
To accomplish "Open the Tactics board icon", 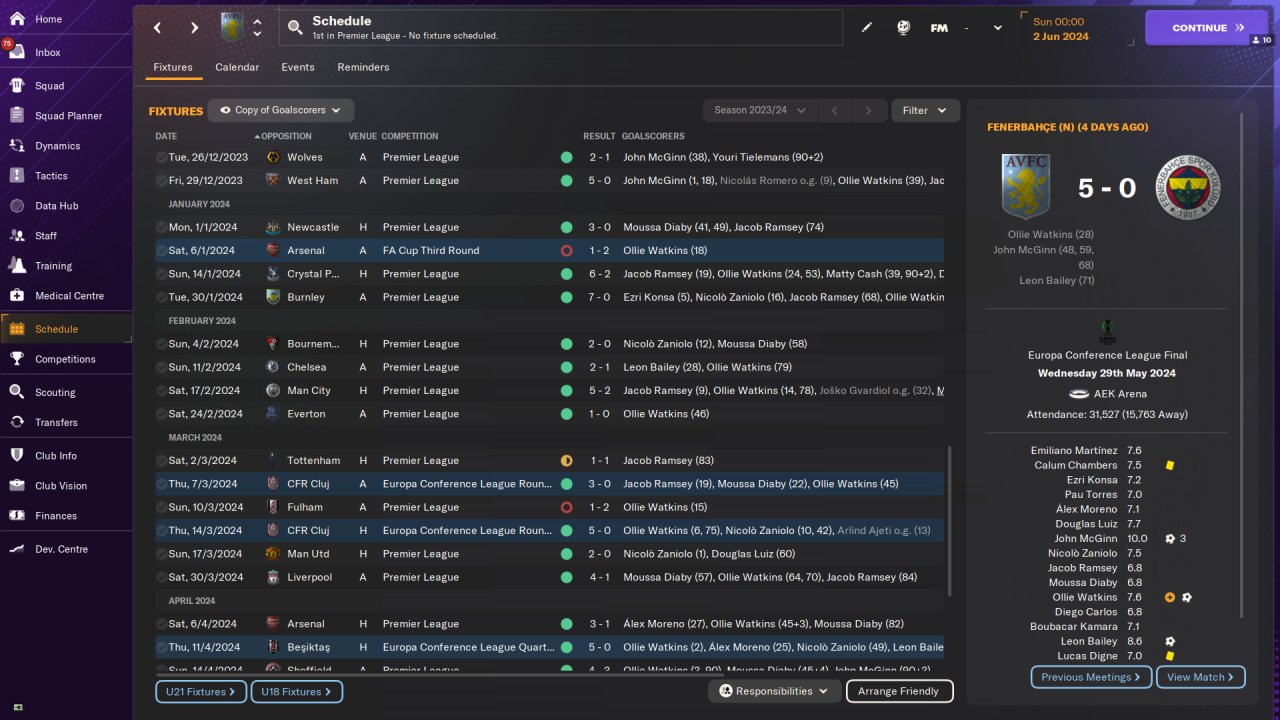I will [17, 176].
